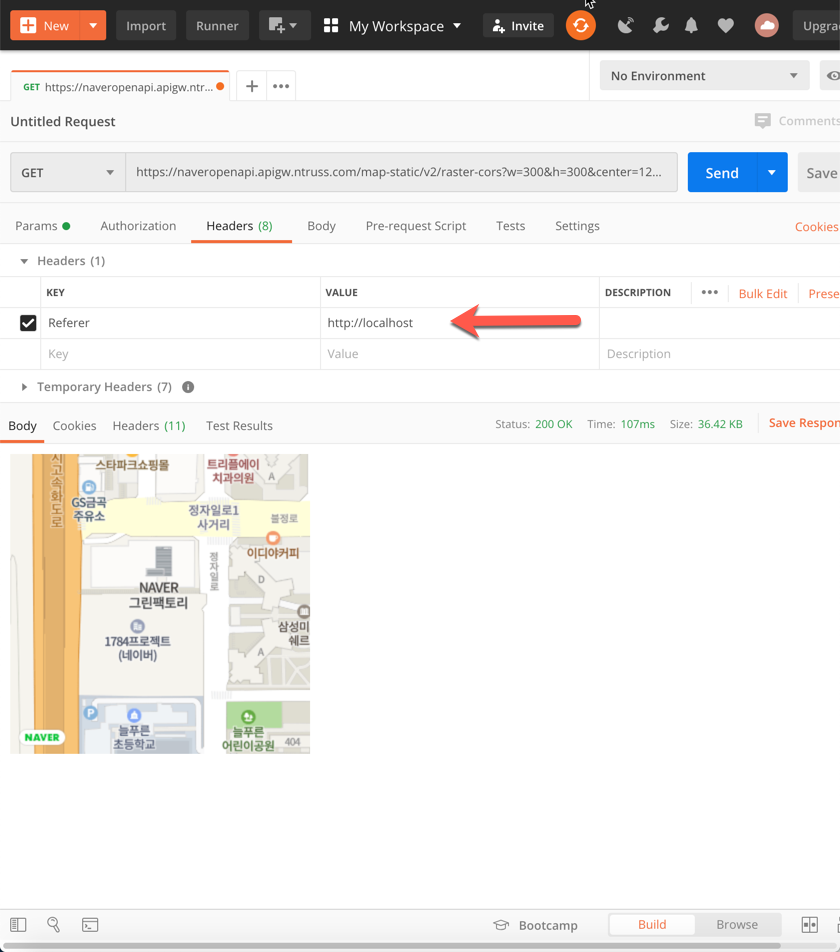Open the Send options dropdown arrow

click(772, 172)
